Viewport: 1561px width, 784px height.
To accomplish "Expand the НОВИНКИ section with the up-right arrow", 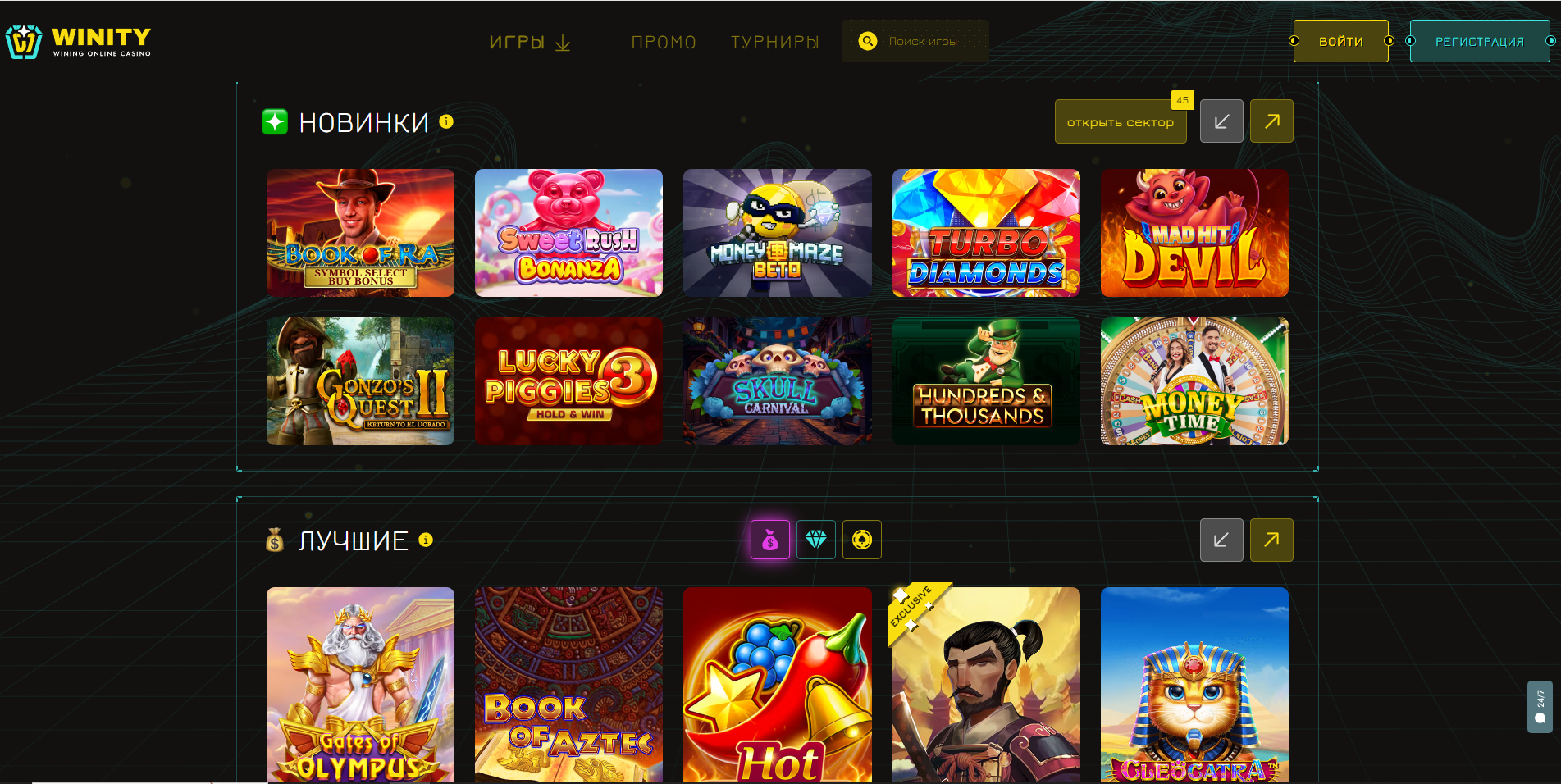I will point(1271,121).
